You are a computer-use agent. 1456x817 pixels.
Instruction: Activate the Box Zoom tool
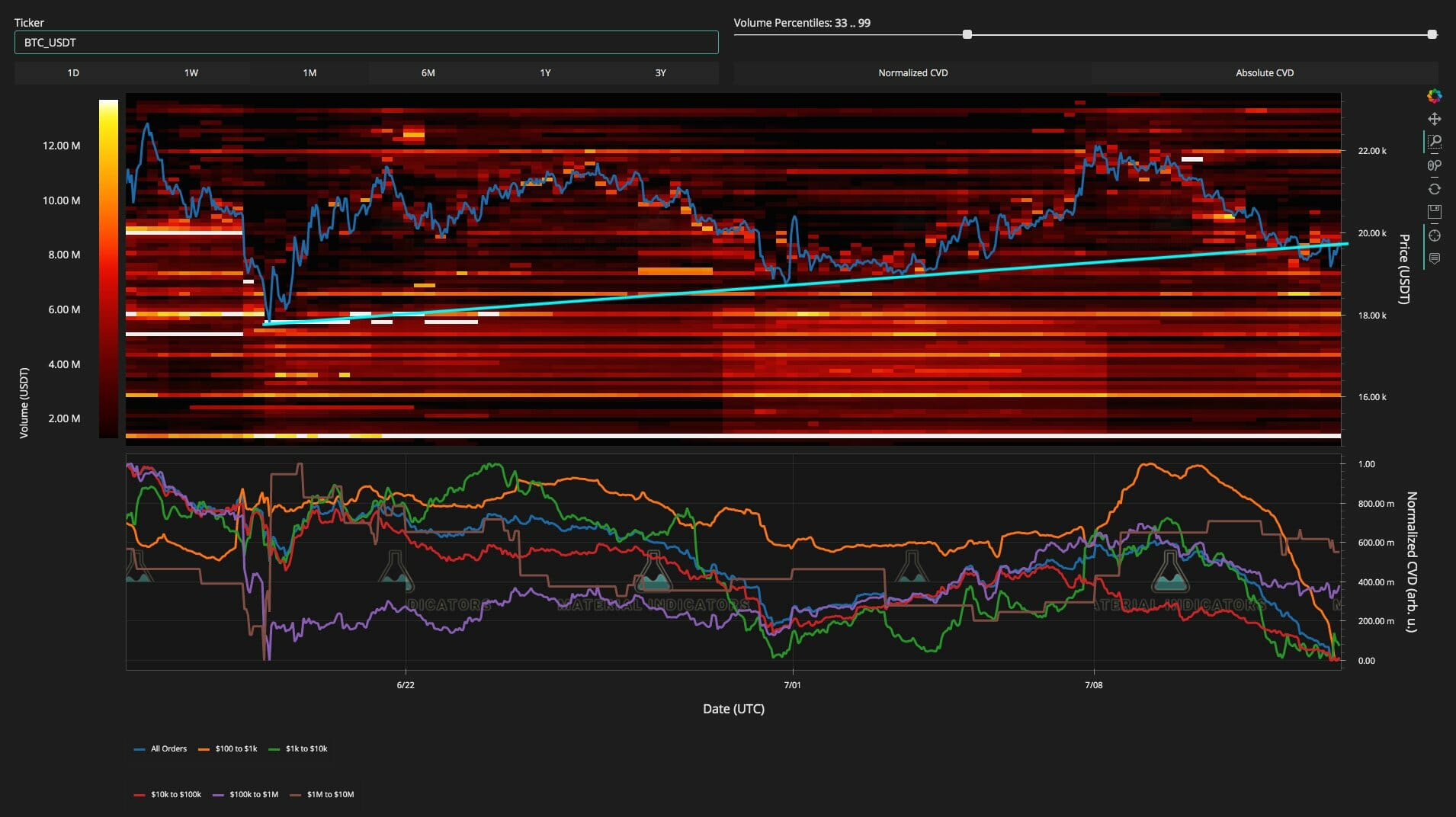pos(1434,142)
